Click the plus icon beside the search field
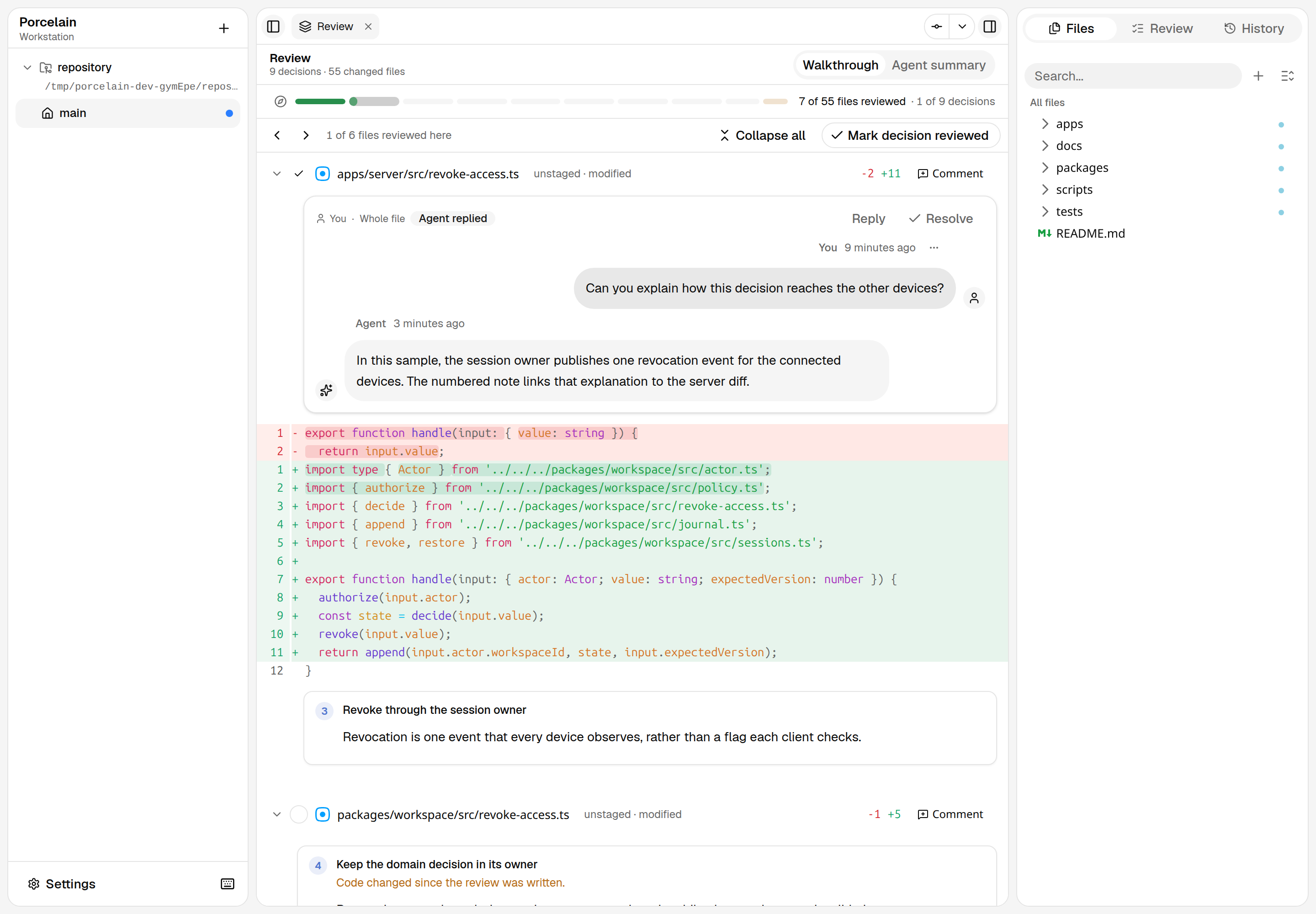This screenshot has width=1316, height=914. pyautogui.click(x=1258, y=76)
